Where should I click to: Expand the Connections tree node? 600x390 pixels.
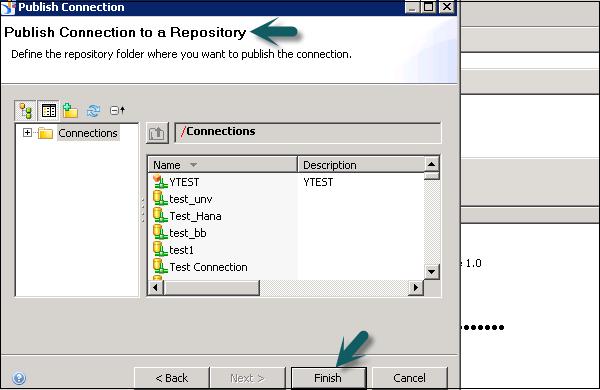pyautogui.click(x=27, y=132)
